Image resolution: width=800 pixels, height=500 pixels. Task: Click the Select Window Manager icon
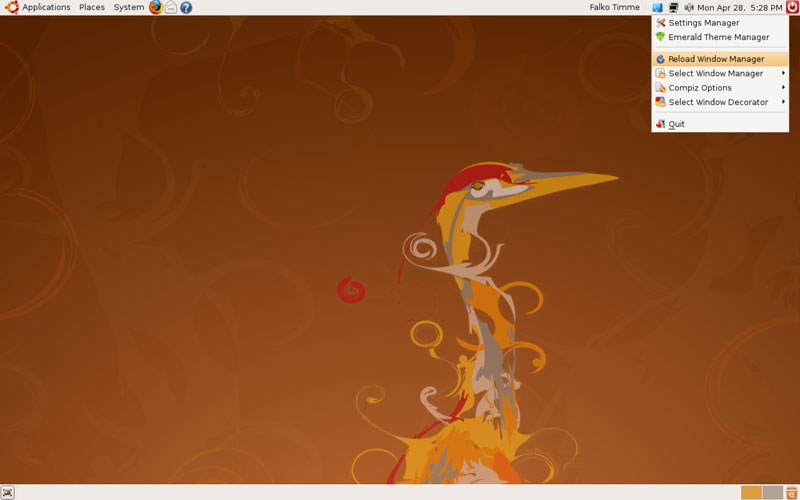point(661,73)
